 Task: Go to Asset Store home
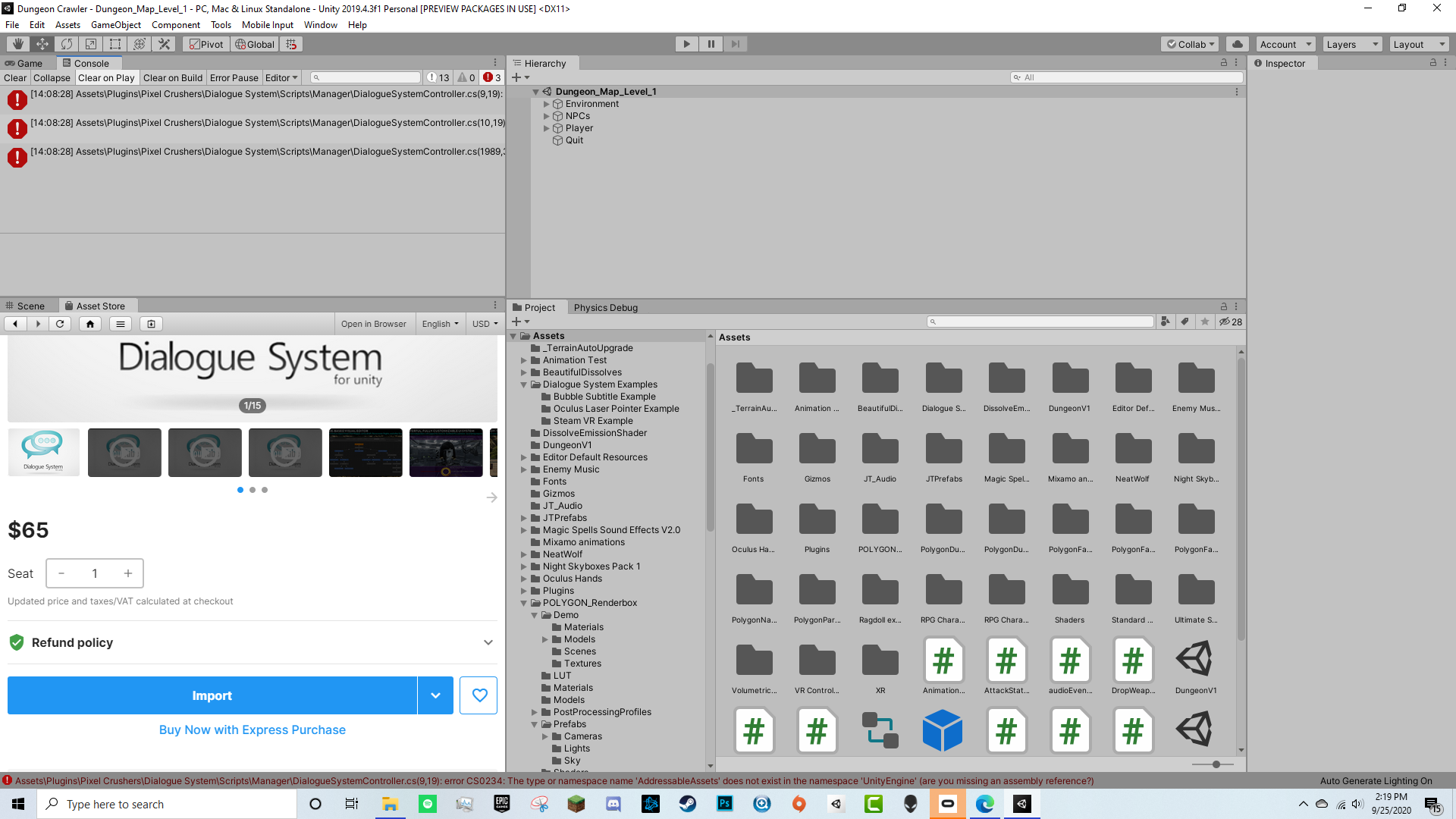pyautogui.click(x=90, y=324)
